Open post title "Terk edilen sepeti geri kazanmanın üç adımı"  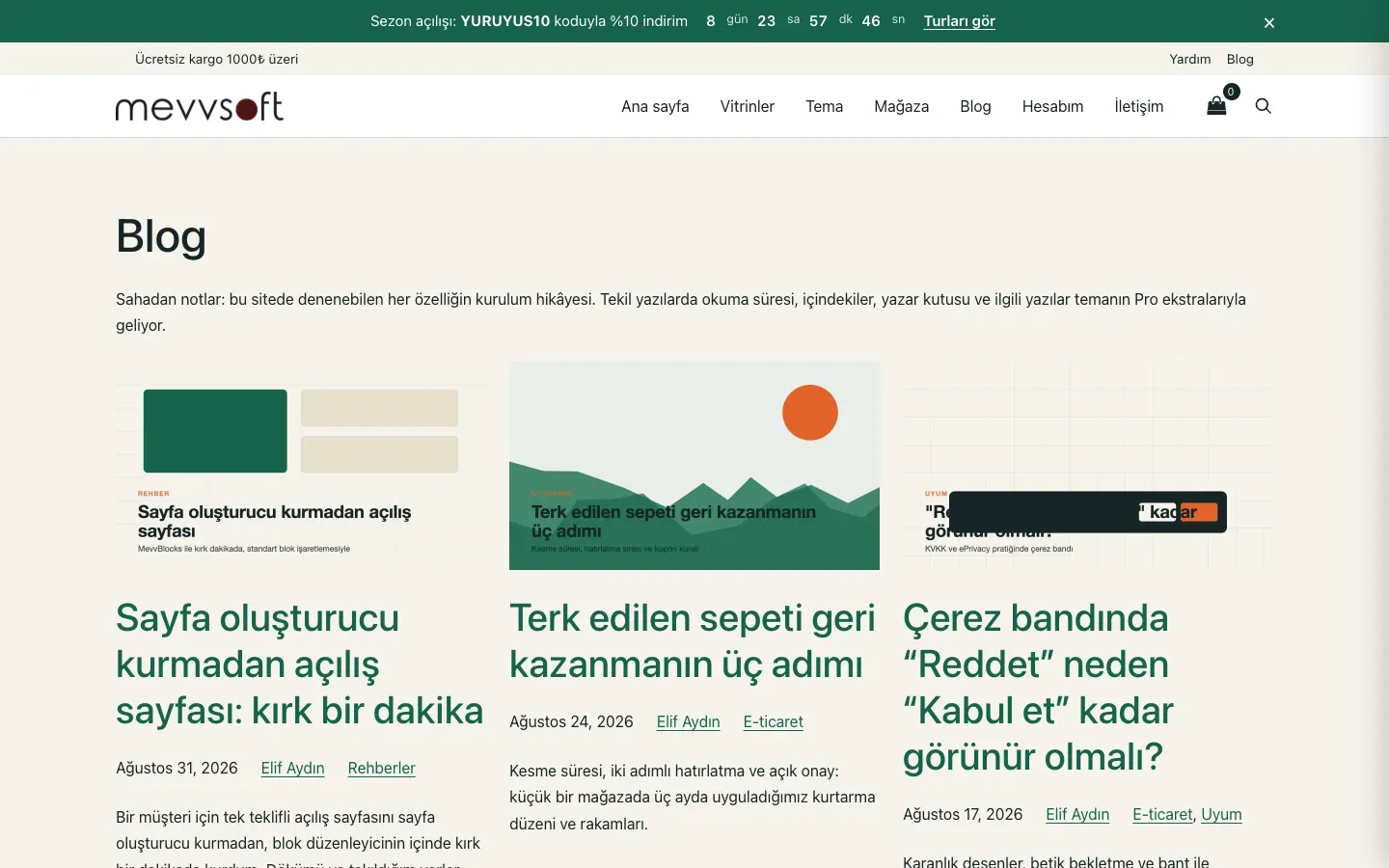(x=693, y=641)
